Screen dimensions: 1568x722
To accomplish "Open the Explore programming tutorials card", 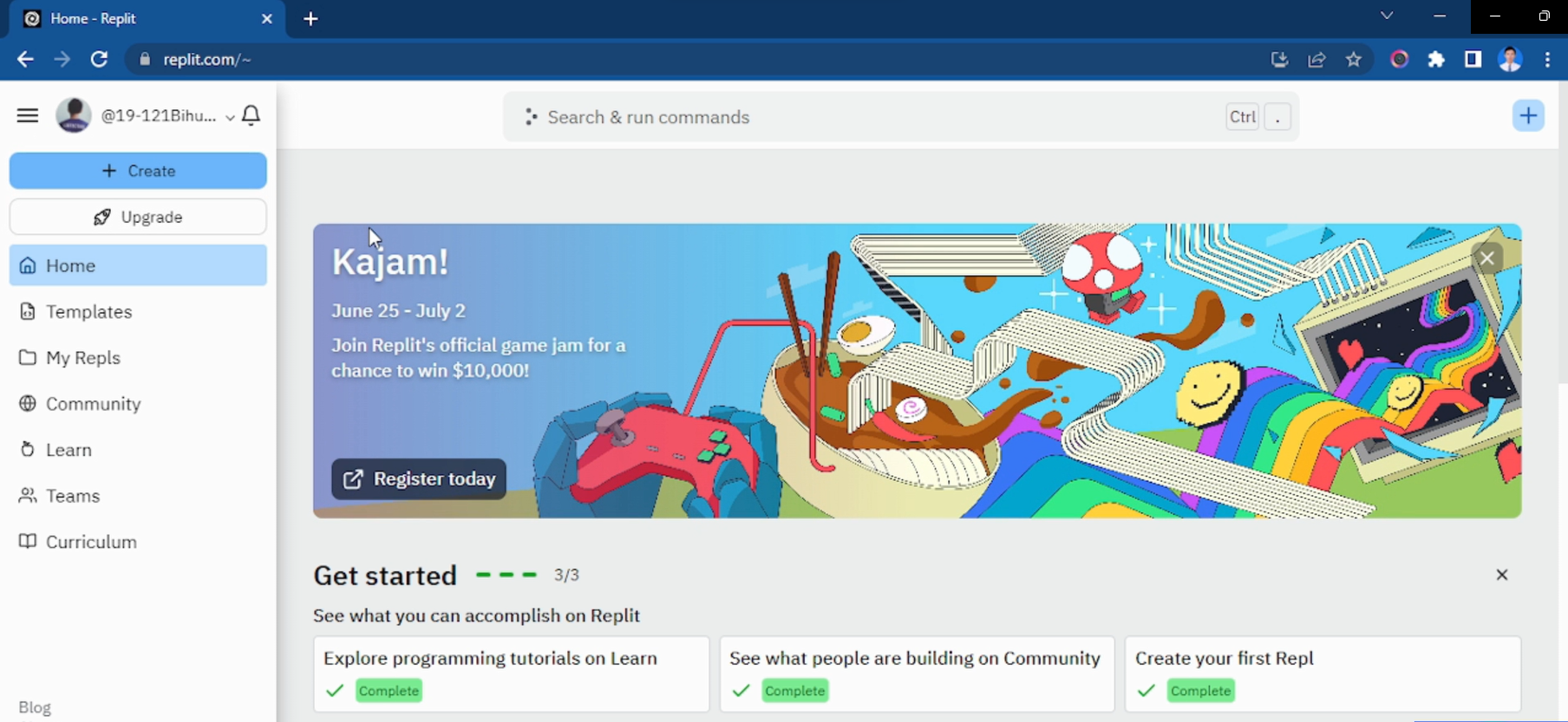I will tap(511, 673).
